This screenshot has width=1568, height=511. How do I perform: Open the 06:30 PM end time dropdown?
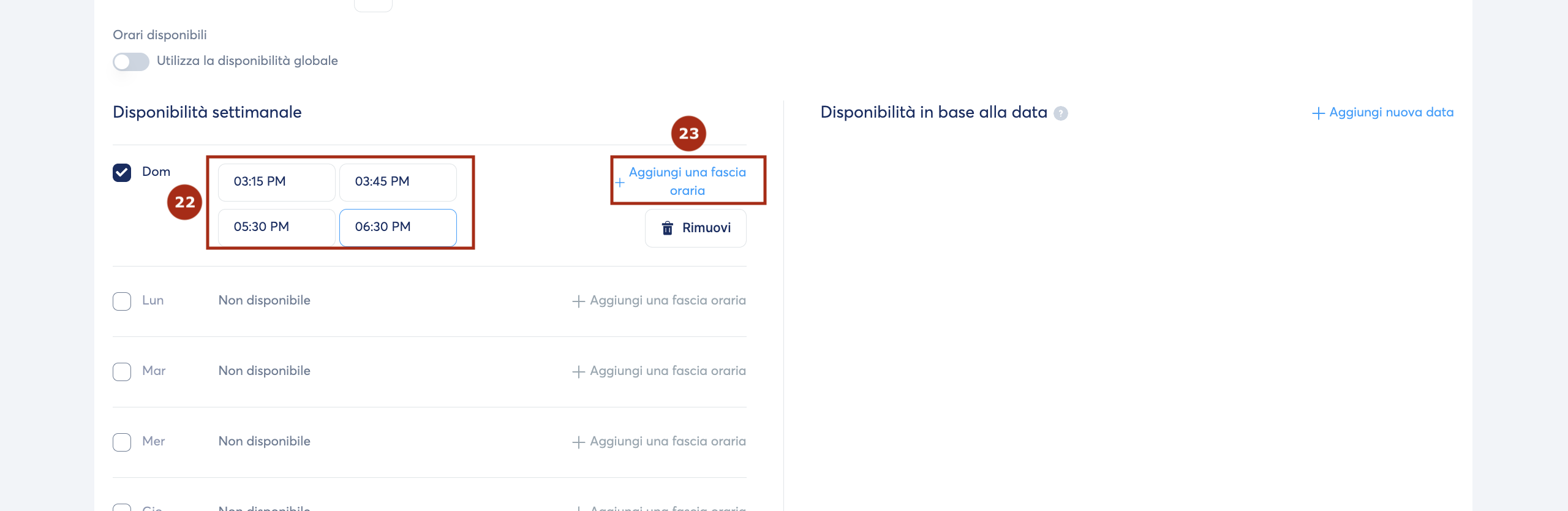(398, 227)
